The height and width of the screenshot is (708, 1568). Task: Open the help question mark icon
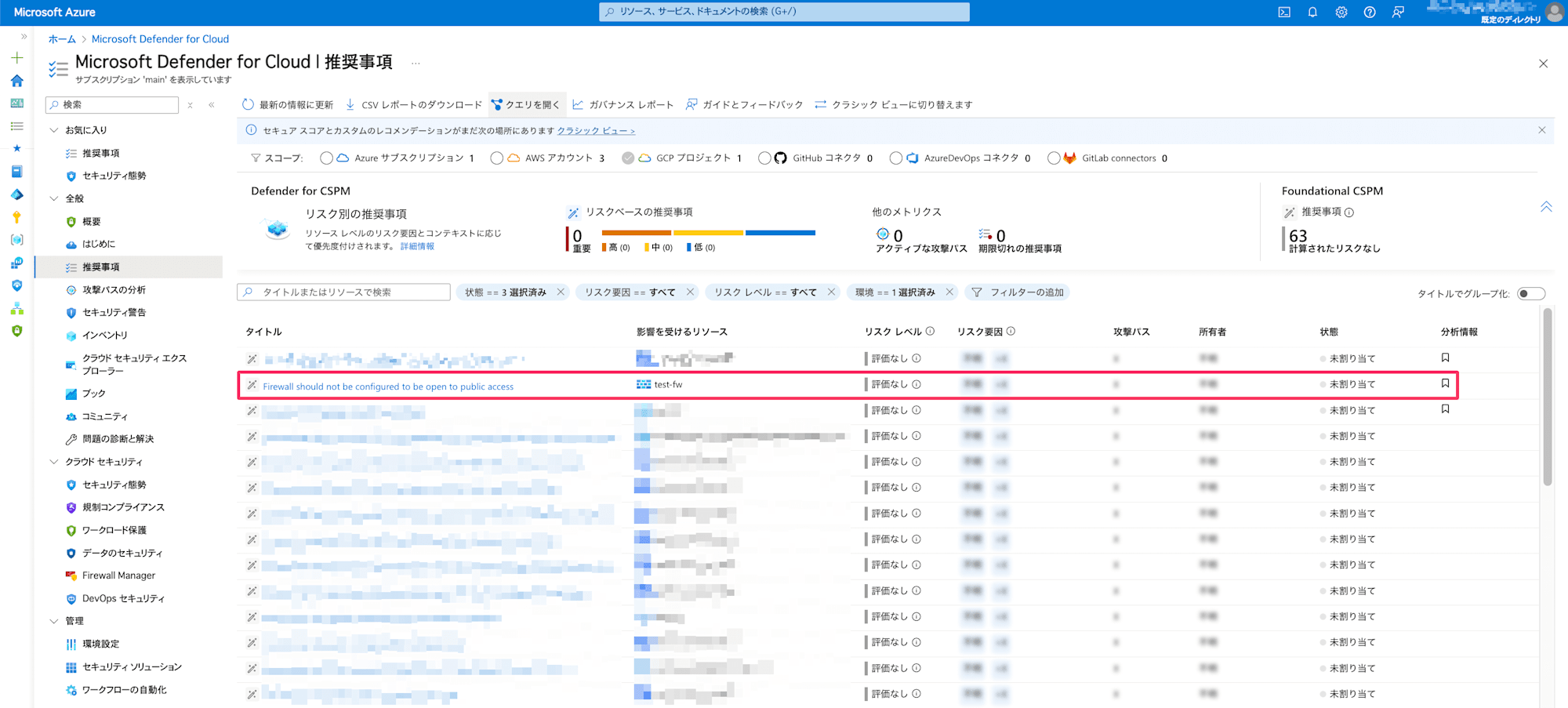1370,13
